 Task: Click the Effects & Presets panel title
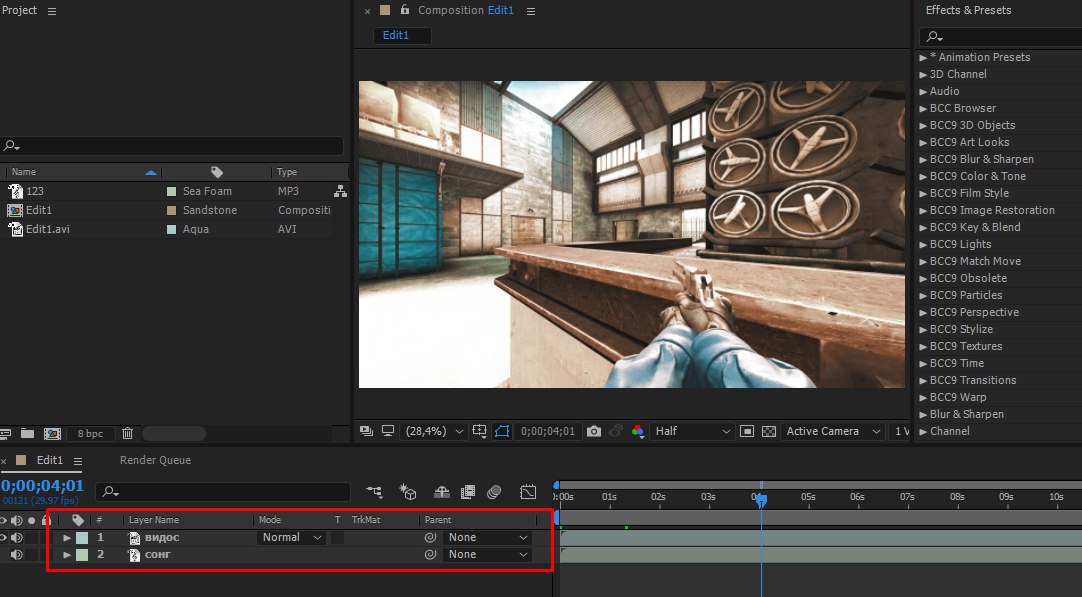click(968, 10)
